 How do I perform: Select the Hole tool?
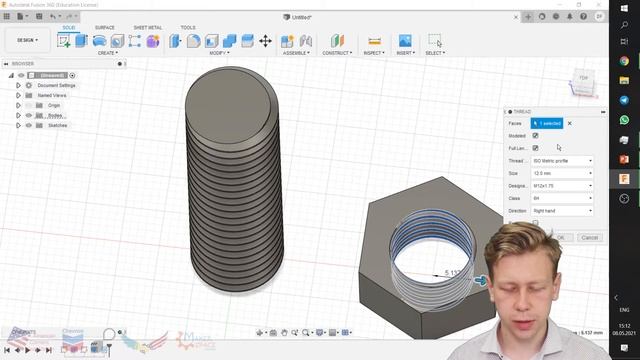pos(117,41)
